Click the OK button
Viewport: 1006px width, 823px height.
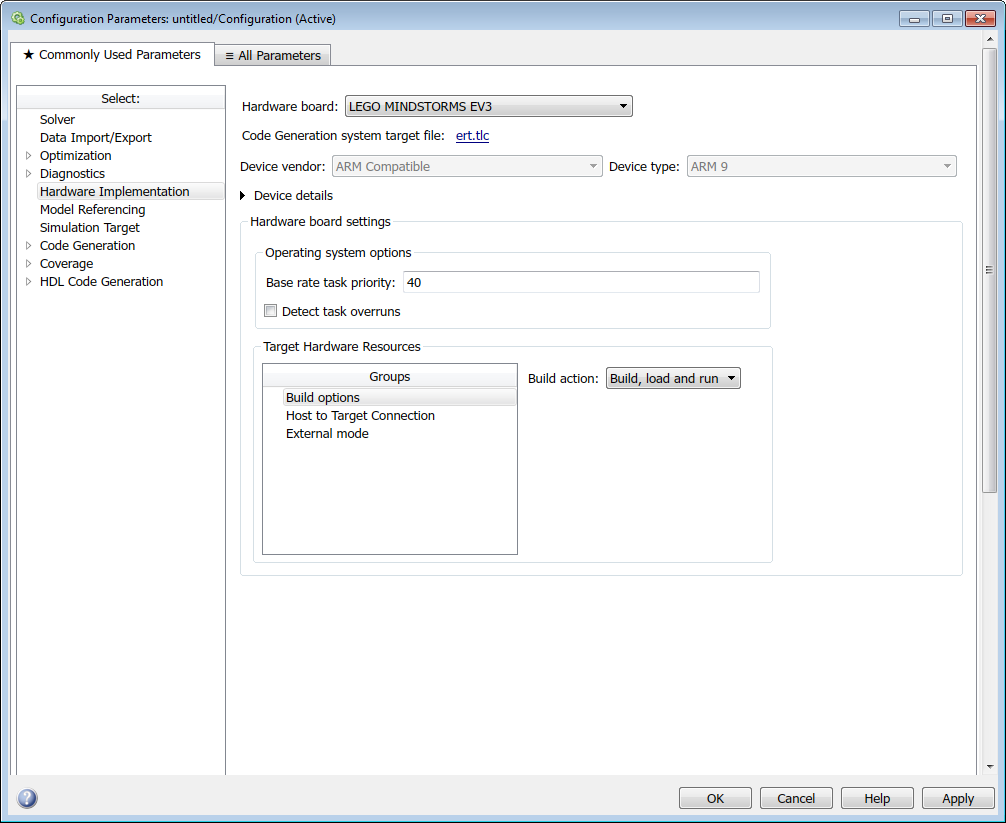(x=715, y=798)
